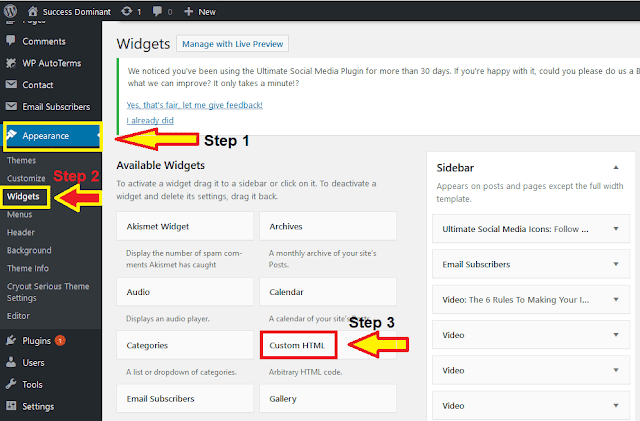
Task: Open the Contact menu item
Action: [x=38, y=85]
